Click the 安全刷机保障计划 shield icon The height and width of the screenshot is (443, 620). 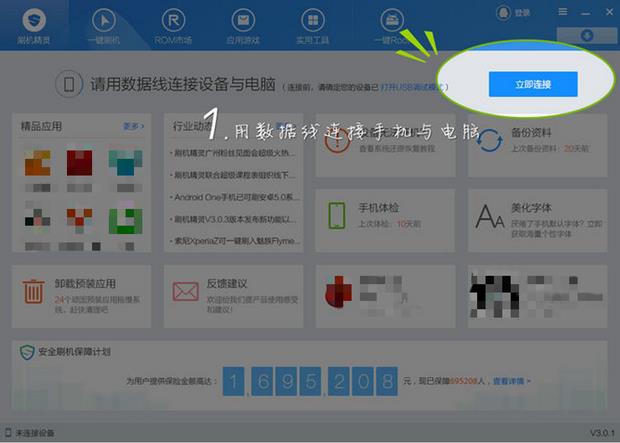click(x=27, y=352)
